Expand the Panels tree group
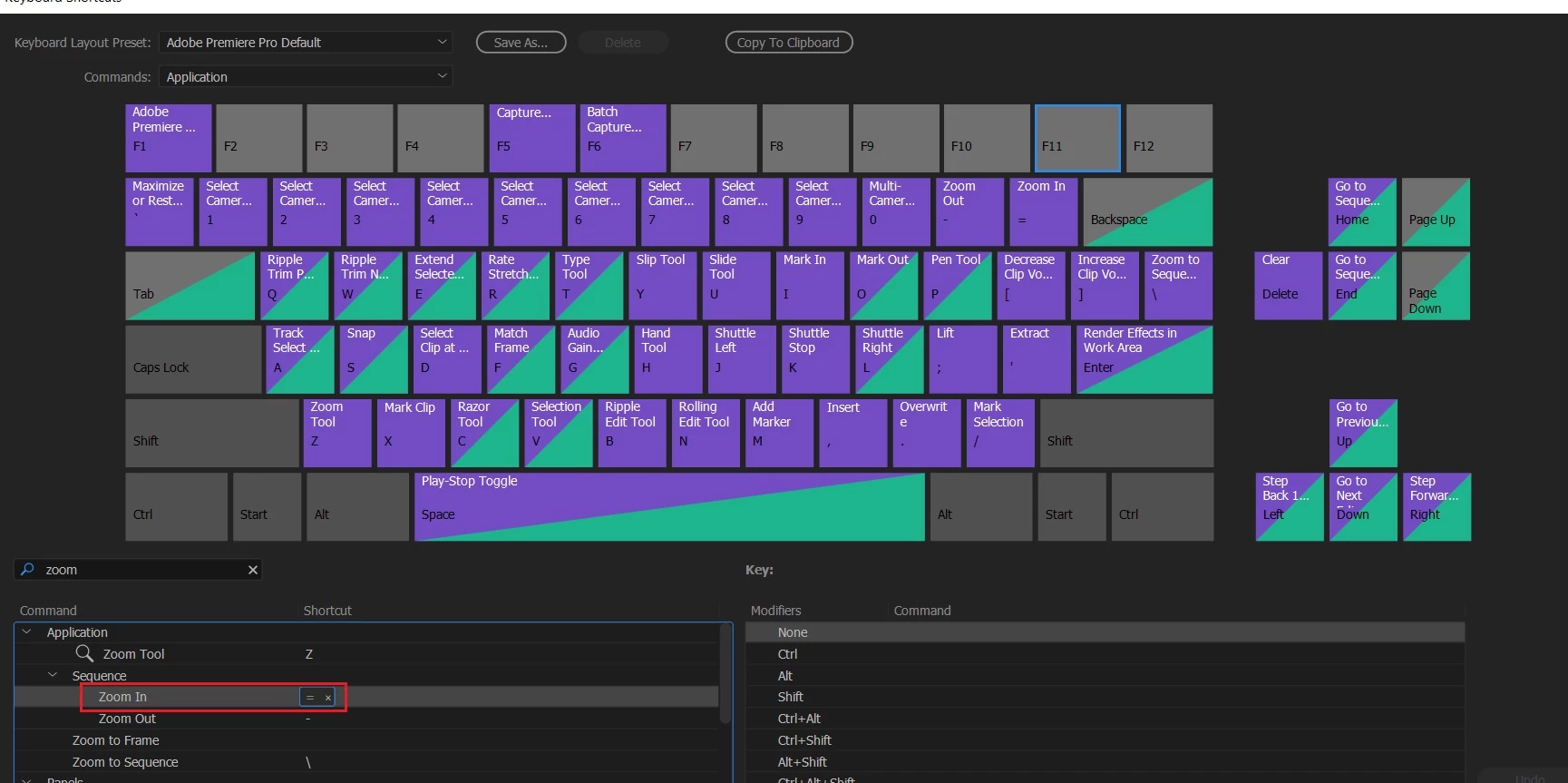This screenshot has height=783, width=1568. pos(26,779)
